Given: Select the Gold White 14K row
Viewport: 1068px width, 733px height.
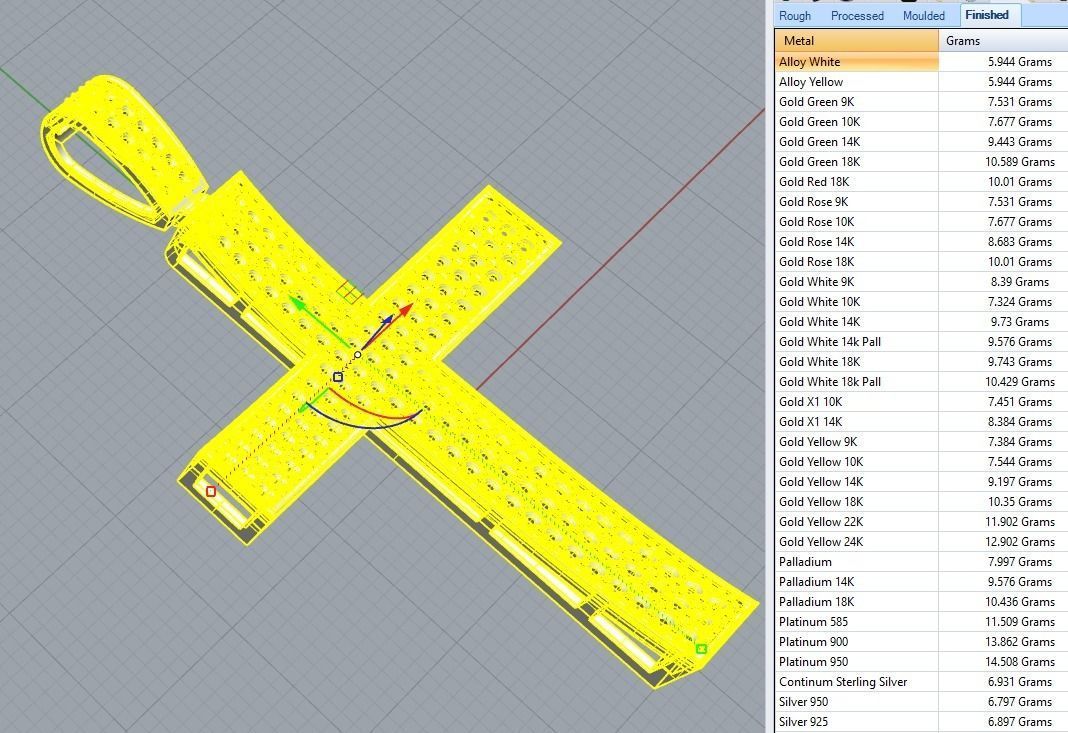Looking at the screenshot, I should [922, 322].
